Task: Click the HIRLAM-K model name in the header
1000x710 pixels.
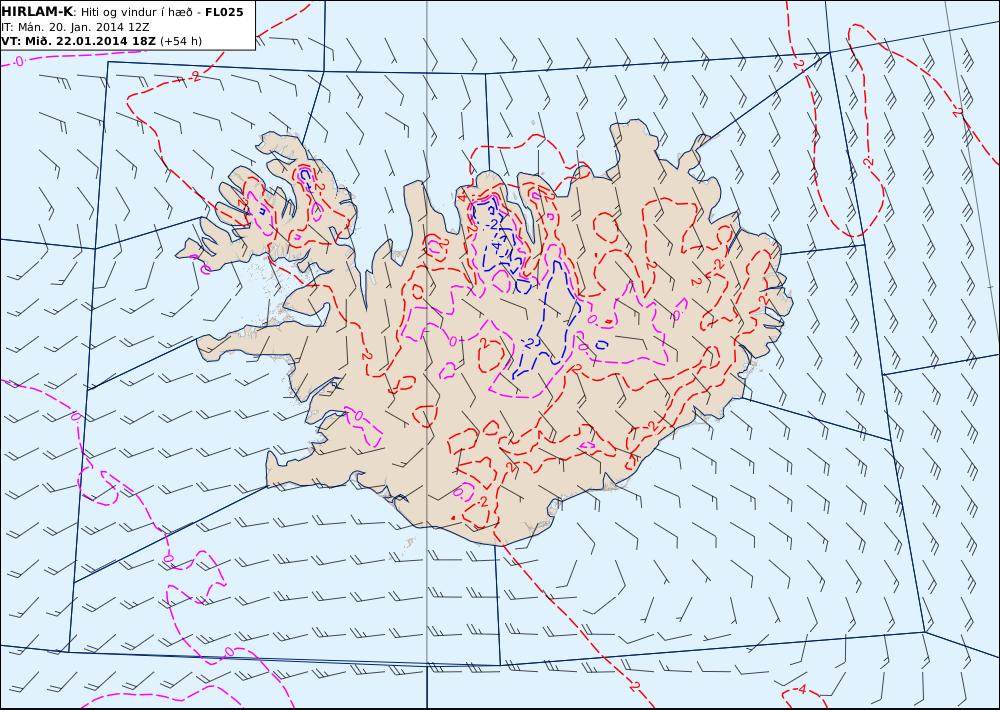Action: tap(37, 11)
